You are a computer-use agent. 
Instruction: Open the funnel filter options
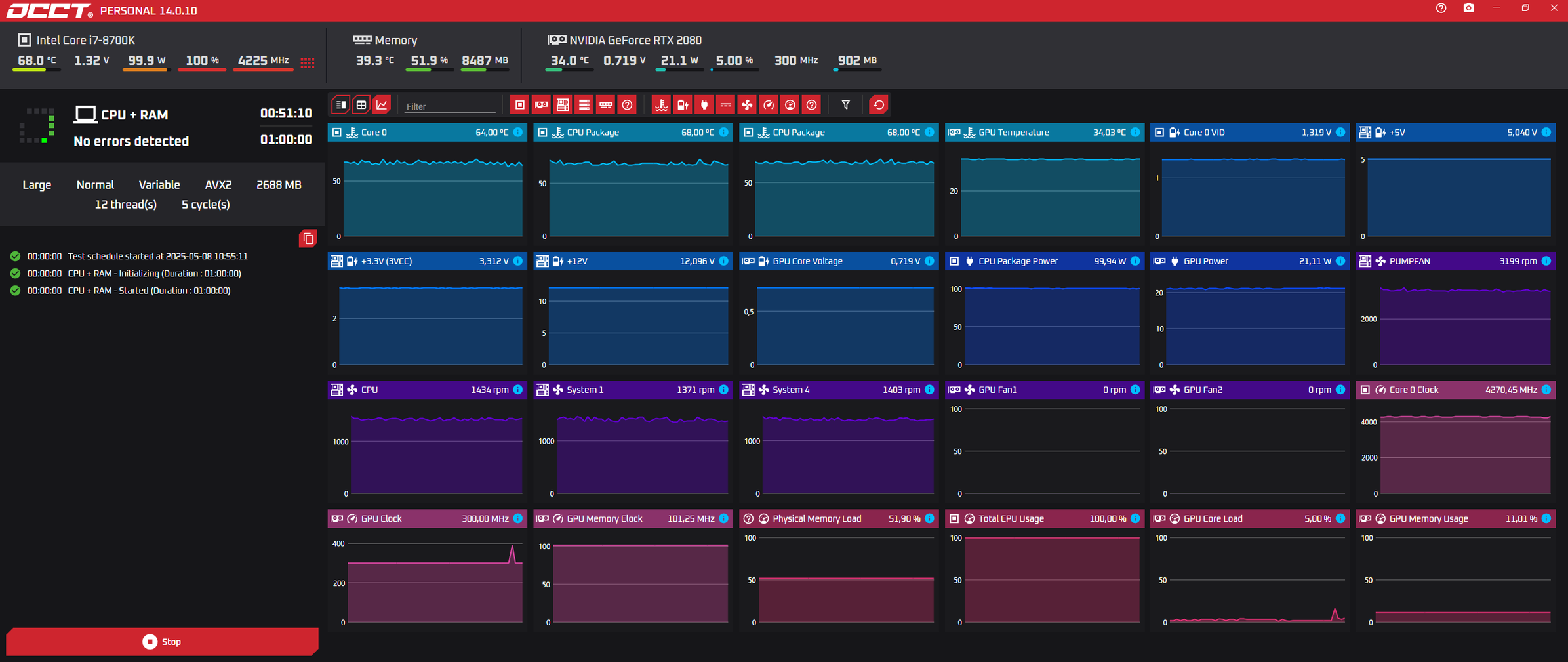846,105
